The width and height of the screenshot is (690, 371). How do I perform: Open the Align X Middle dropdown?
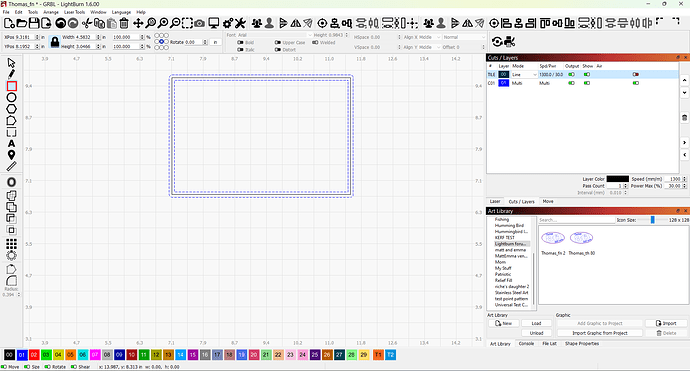click(422, 37)
